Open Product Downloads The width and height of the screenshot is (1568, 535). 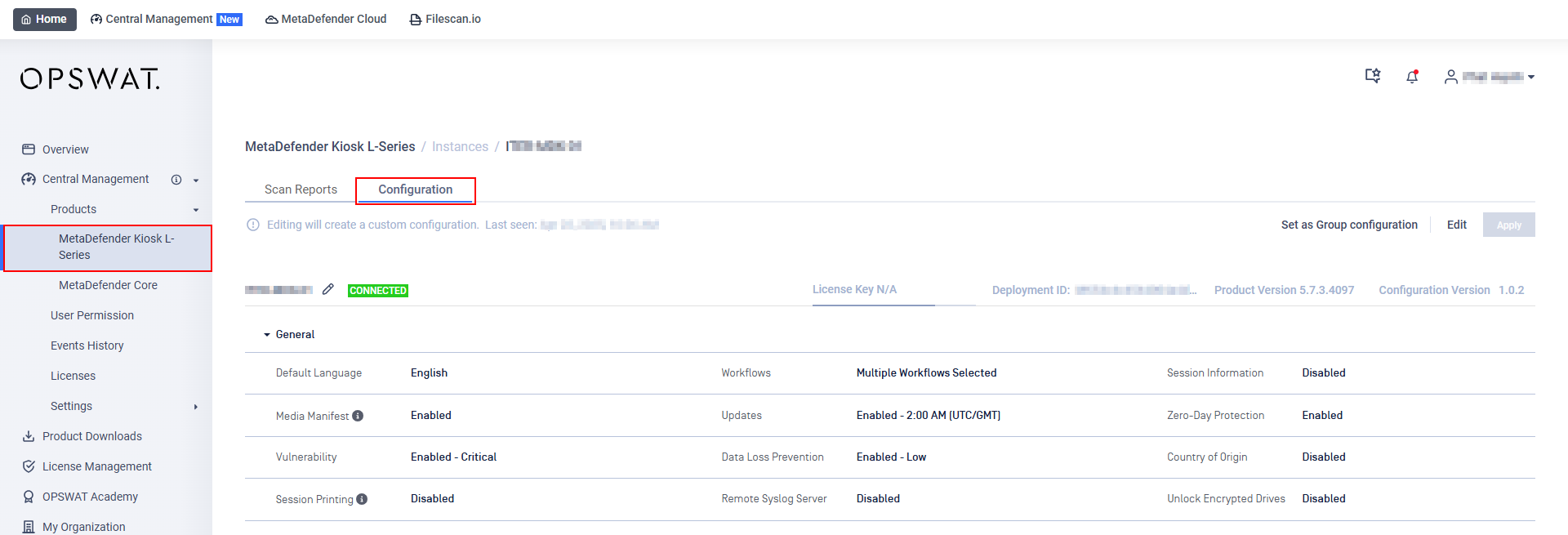point(92,436)
